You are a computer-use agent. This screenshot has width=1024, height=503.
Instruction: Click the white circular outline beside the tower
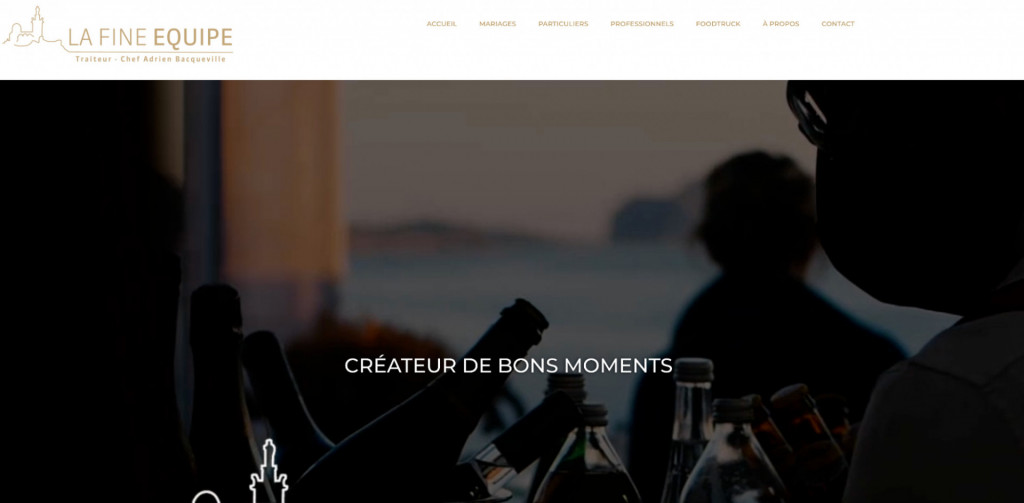point(204,497)
